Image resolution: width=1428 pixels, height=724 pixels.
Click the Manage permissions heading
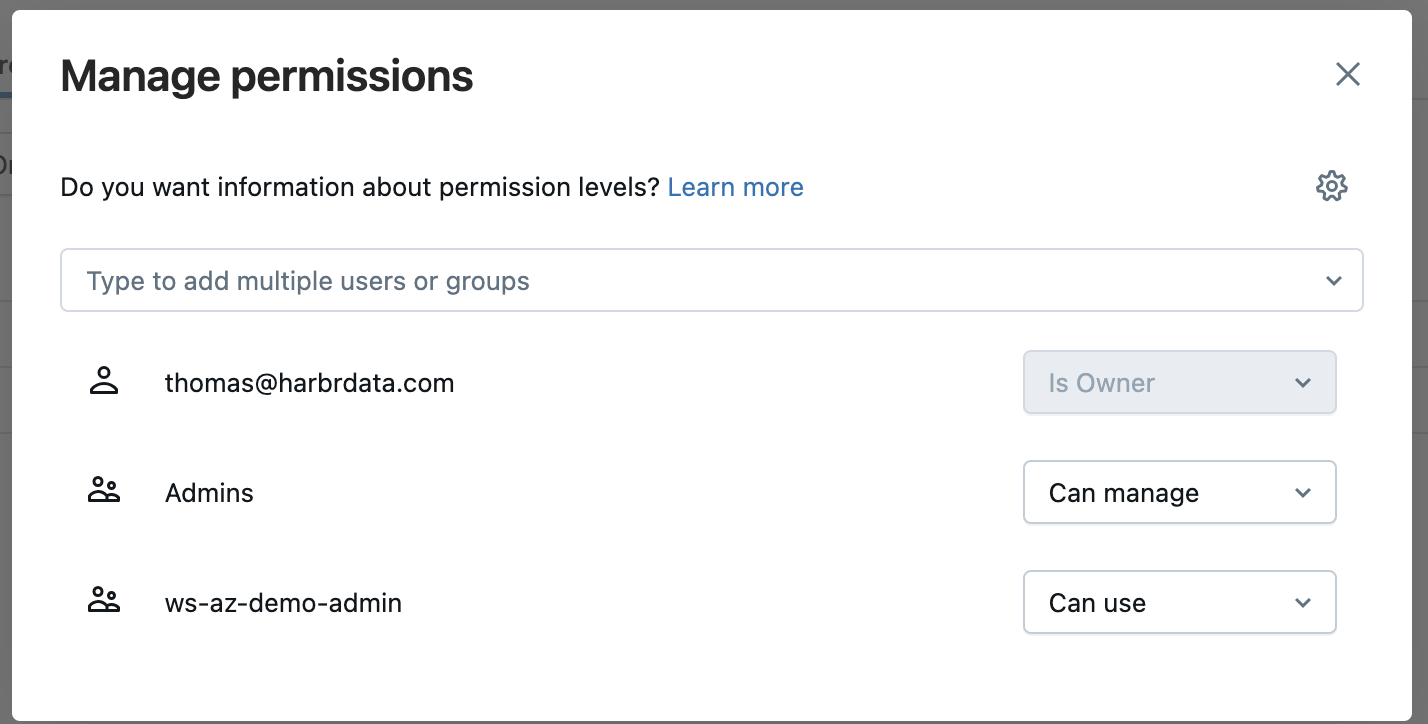267,76
